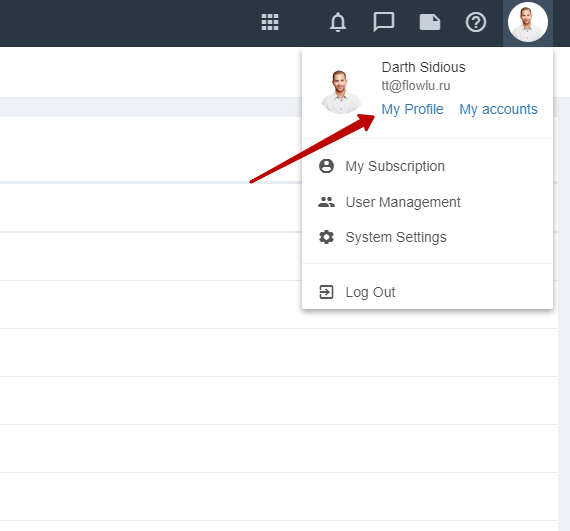The image size is (570, 531).
Task: Open the My accounts link
Action: tap(498, 109)
